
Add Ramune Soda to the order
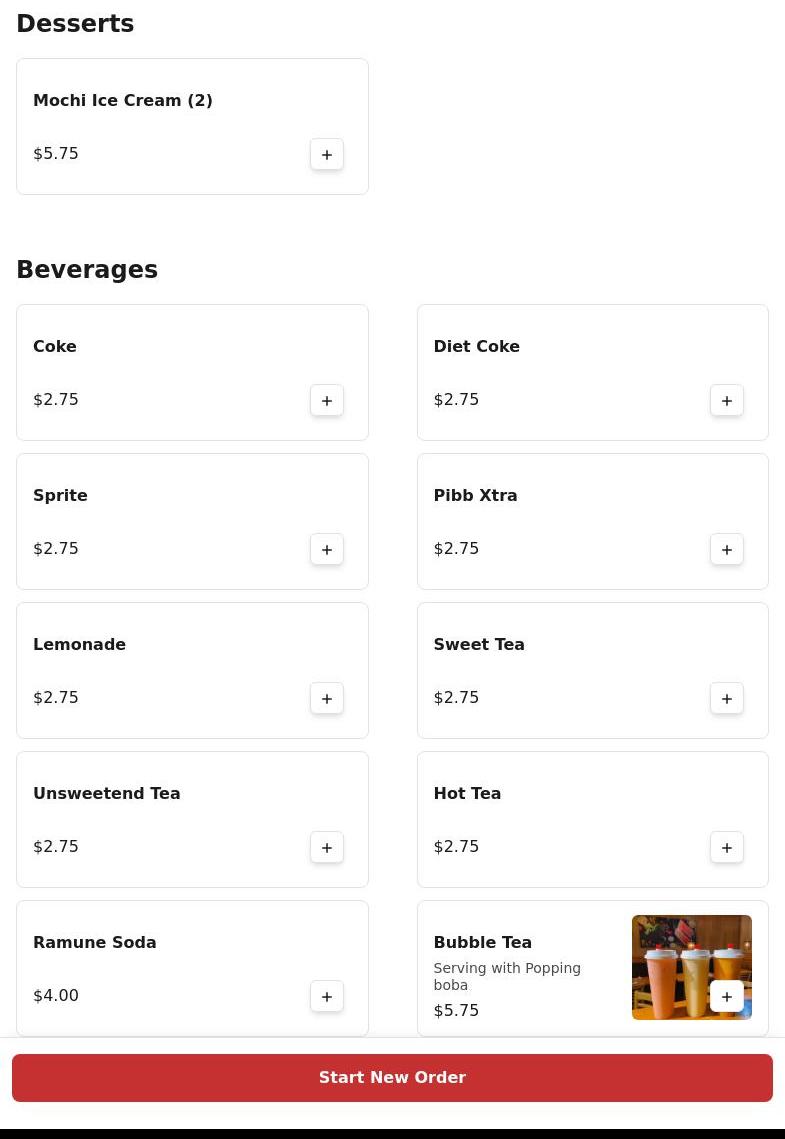(327, 996)
